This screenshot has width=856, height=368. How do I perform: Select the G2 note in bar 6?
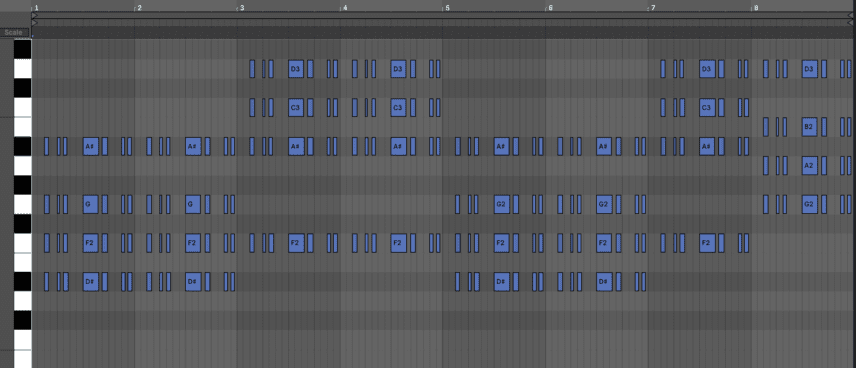point(604,204)
